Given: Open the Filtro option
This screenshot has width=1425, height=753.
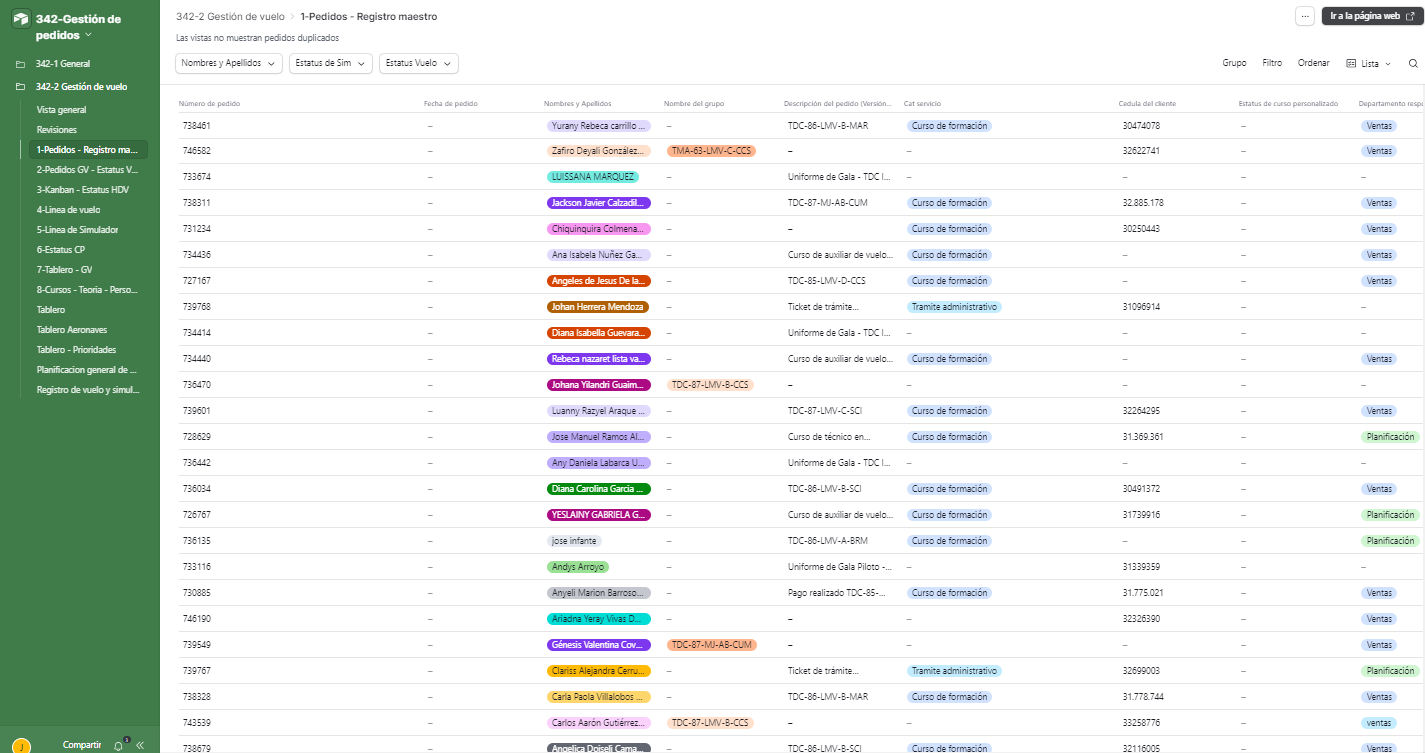Looking at the screenshot, I should (1272, 63).
